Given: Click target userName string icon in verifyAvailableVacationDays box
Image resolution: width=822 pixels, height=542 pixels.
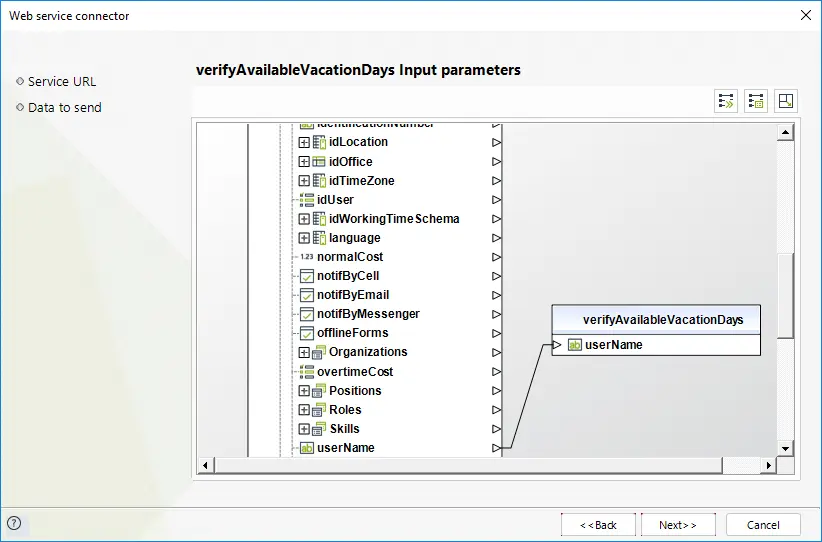Looking at the screenshot, I should (575, 345).
